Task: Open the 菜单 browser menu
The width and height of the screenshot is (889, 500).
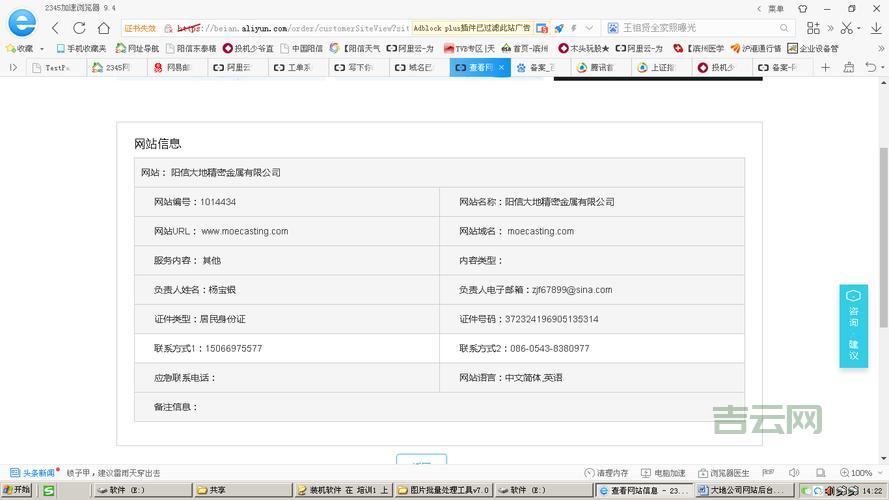Action: [776, 9]
